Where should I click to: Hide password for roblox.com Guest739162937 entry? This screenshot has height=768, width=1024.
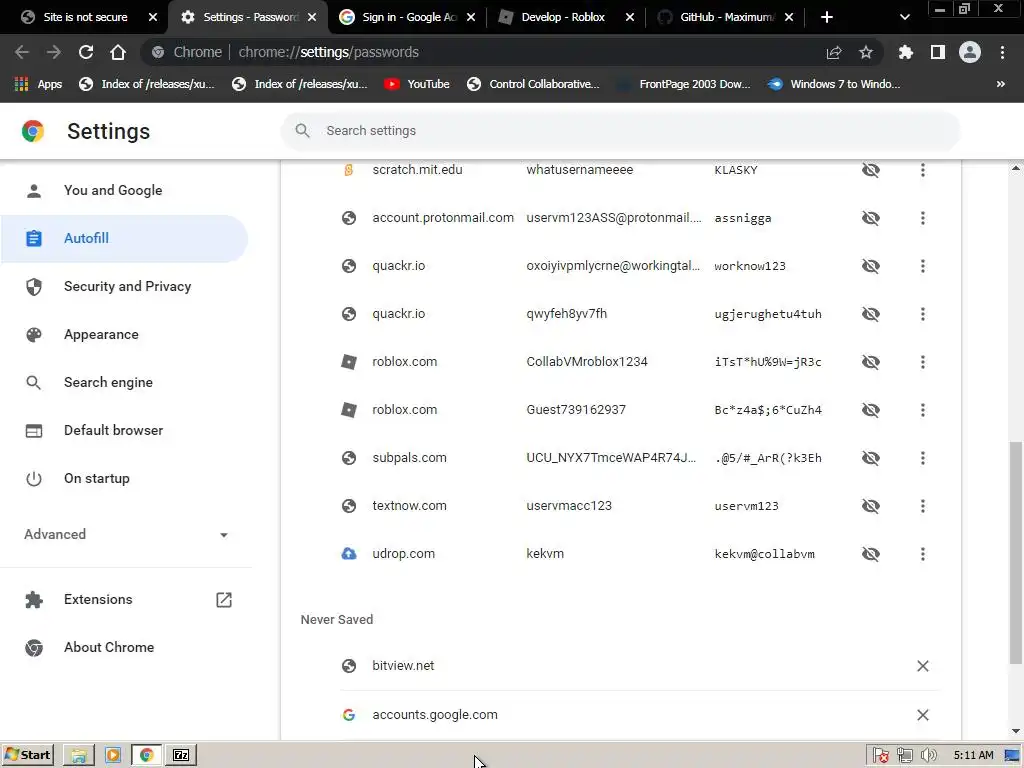click(871, 409)
